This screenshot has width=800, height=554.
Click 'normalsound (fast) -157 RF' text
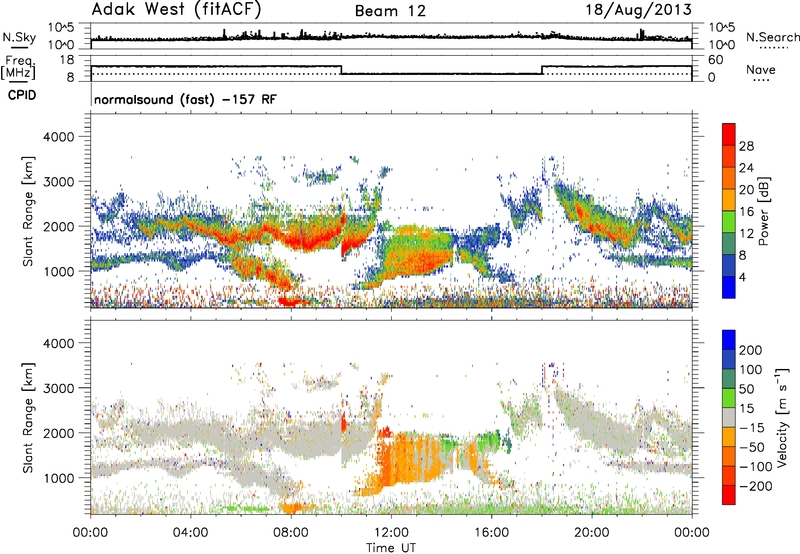[185, 99]
